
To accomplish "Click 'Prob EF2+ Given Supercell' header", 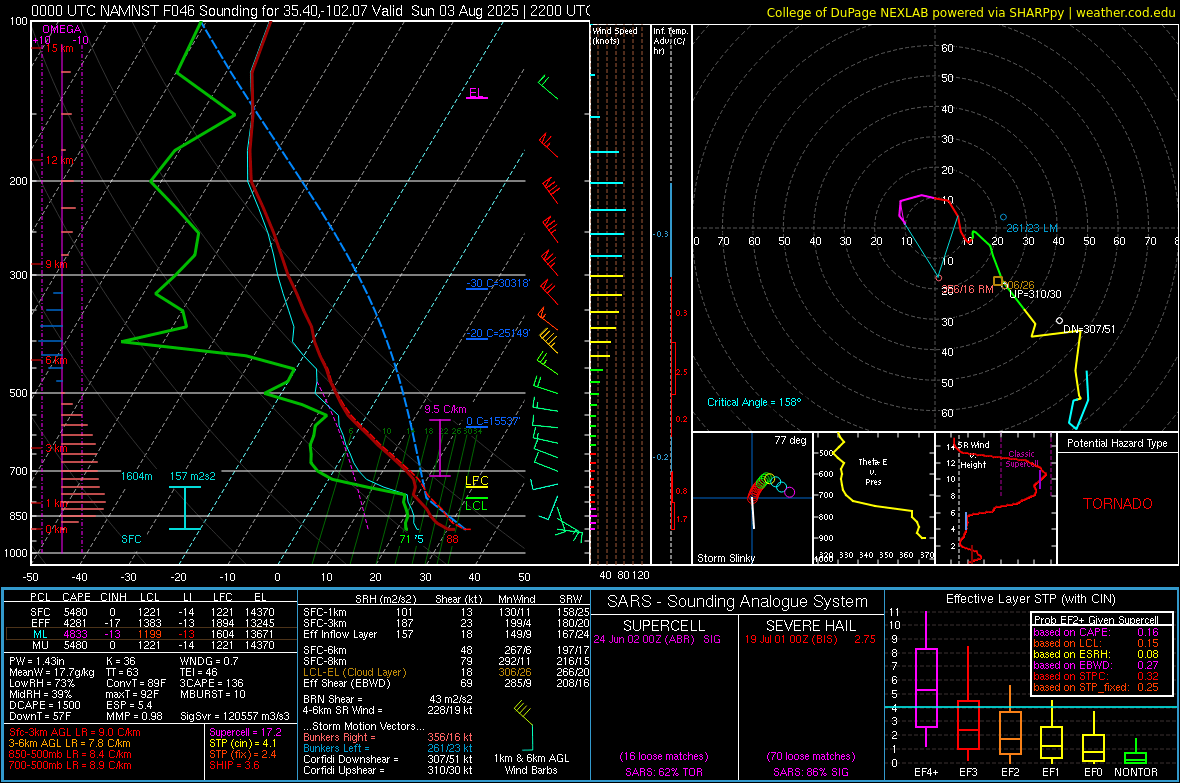I will point(1096,620).
